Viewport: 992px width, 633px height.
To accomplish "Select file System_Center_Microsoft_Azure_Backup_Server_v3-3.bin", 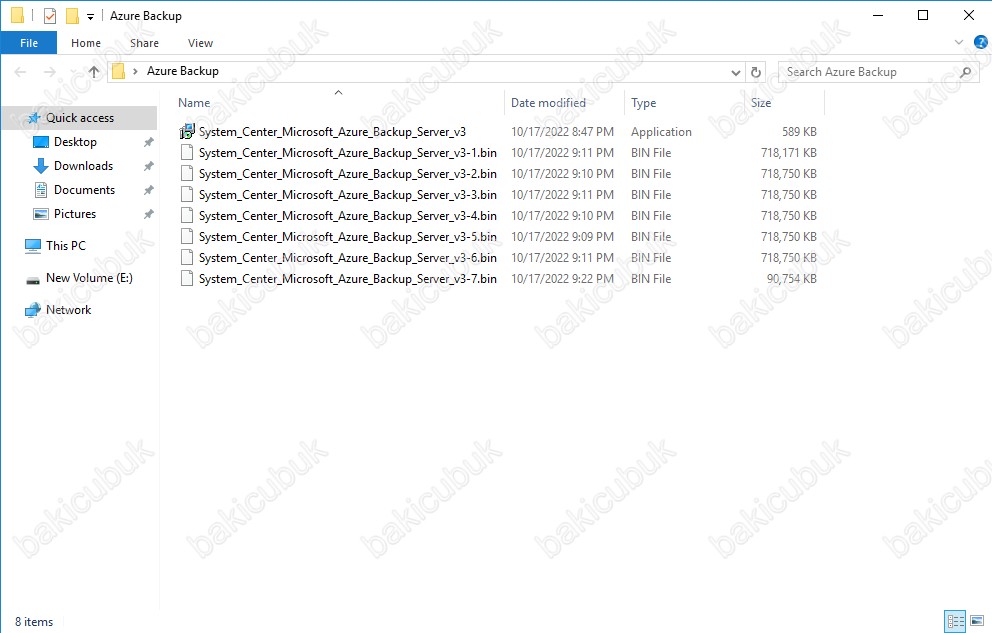I will (347, 195).
